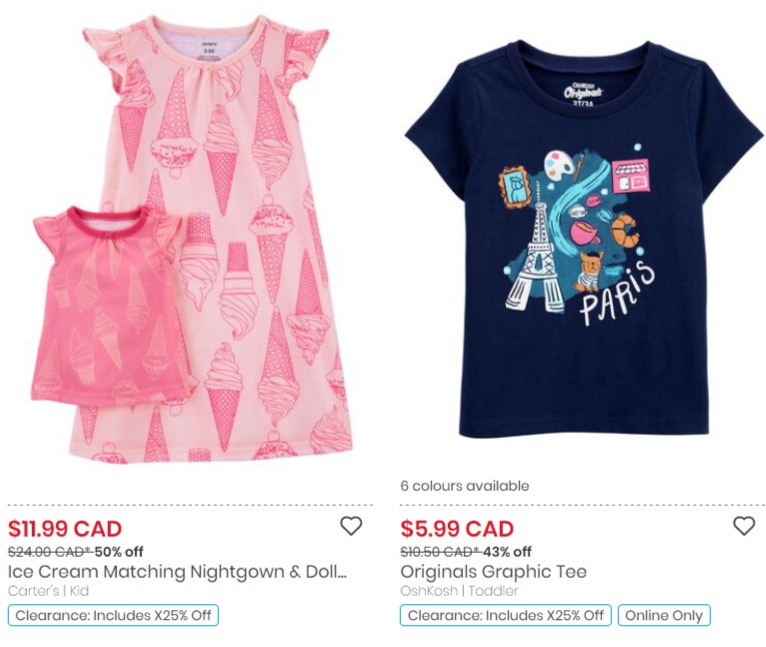Click the struck-through $24.00 CAD original price

click(50, 552)
